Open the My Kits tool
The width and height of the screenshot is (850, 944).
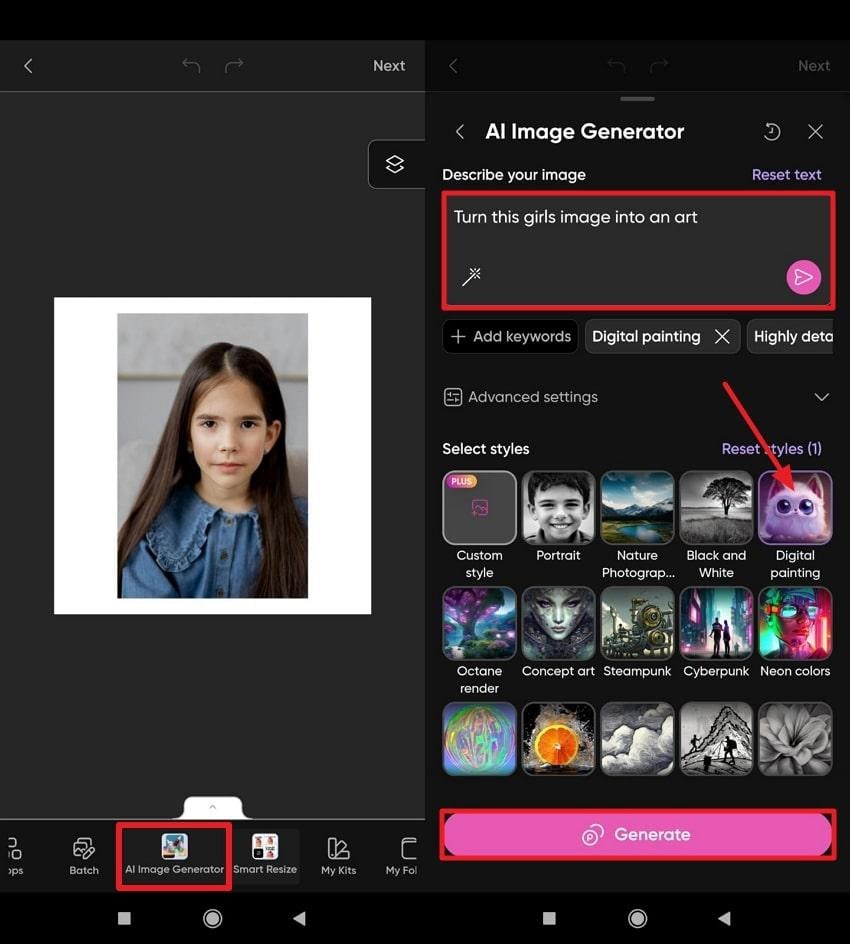pos(338,856)
